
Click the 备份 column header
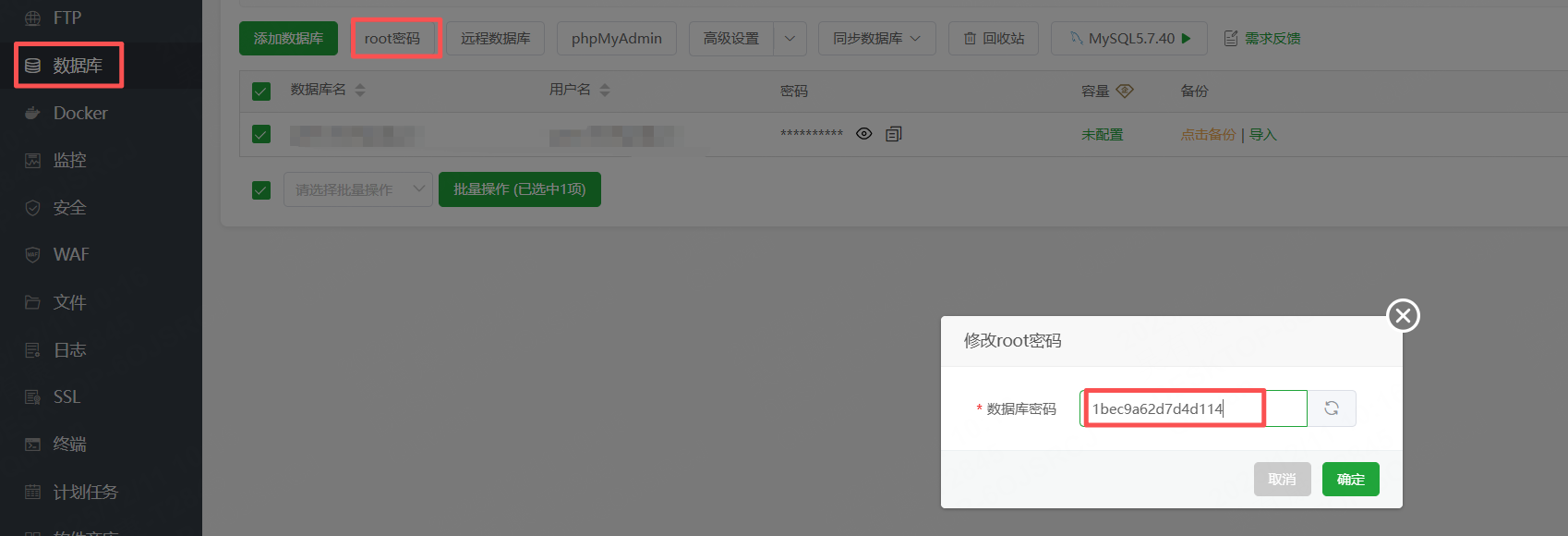pyautogui.click(x=1194, y=91)
